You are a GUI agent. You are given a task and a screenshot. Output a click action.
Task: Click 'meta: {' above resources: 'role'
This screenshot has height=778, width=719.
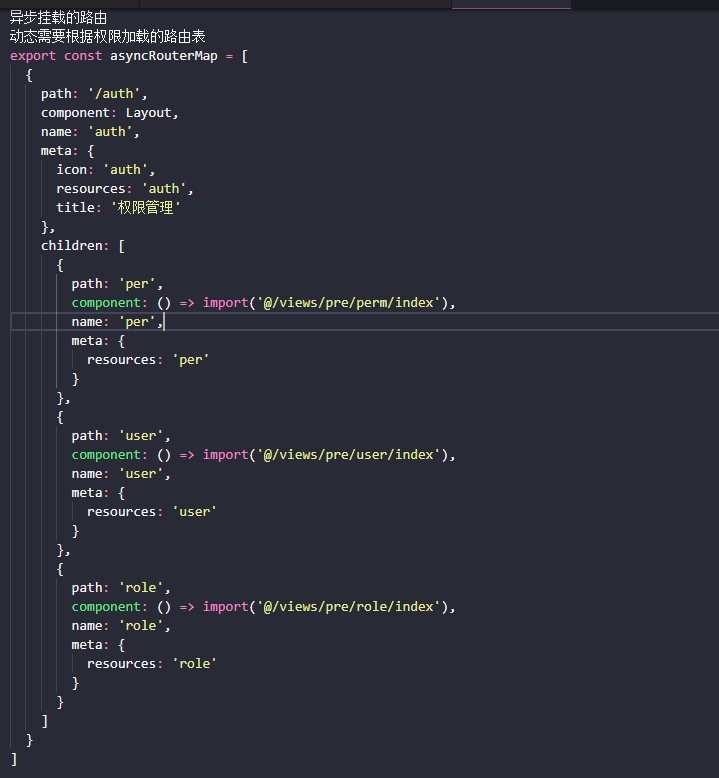click(98, 645)
